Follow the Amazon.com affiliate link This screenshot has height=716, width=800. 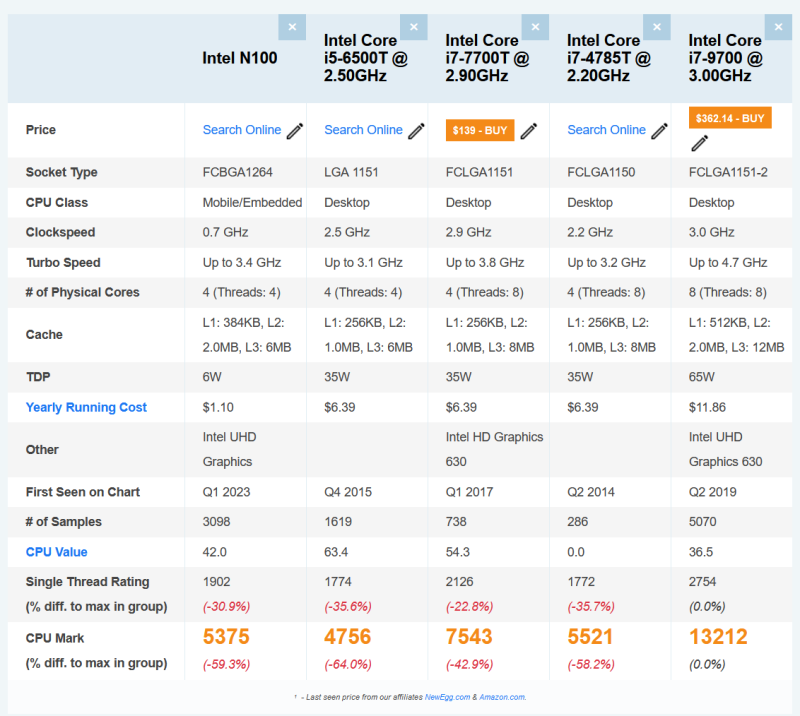point(502,697)
